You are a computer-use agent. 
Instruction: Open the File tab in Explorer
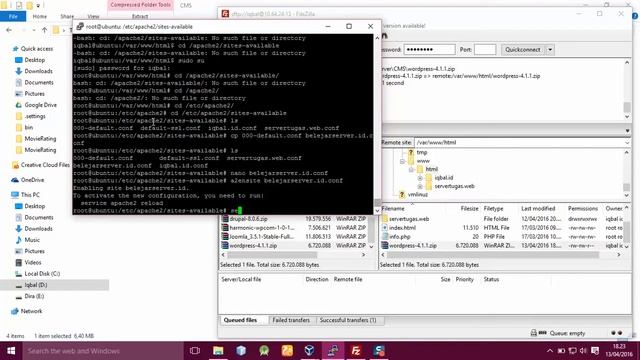coord(13,16)
